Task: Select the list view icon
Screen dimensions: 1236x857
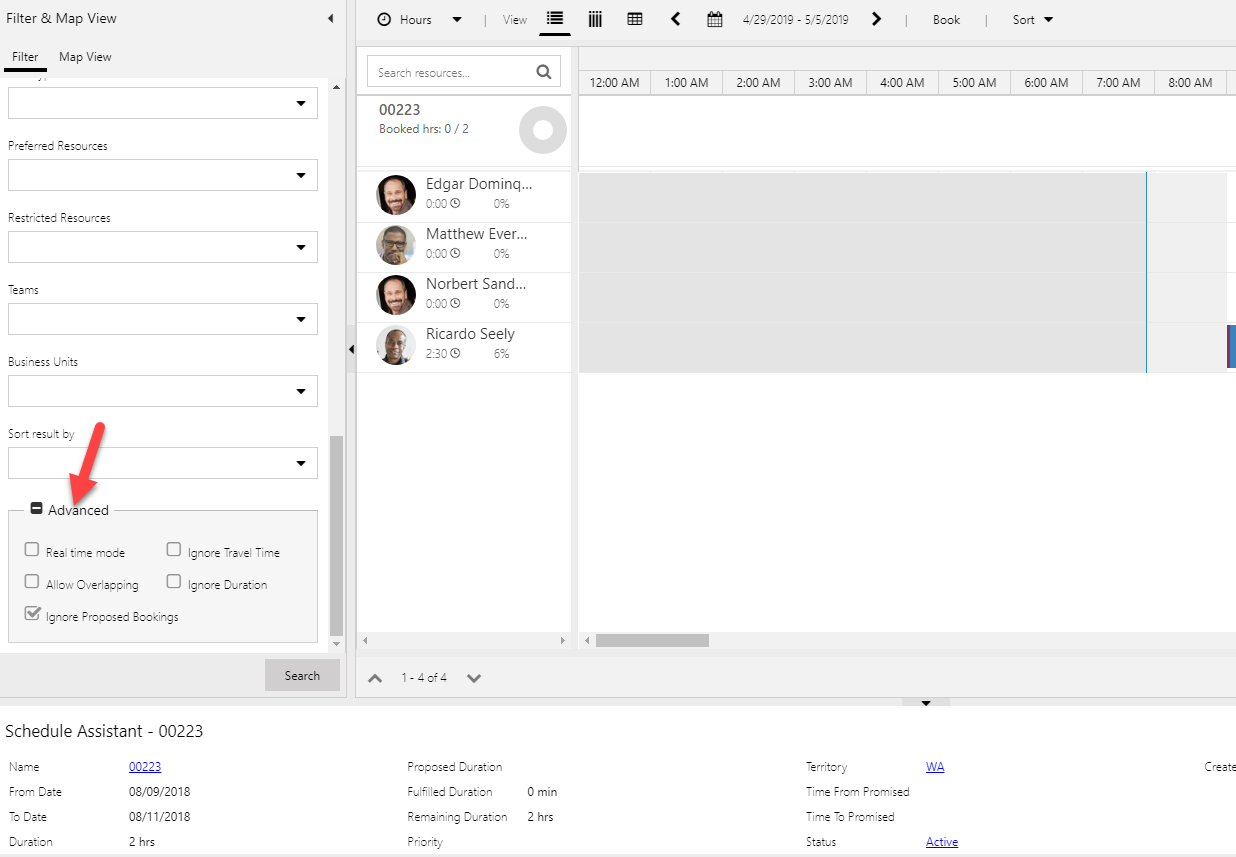Action: [x=555, y=19]
